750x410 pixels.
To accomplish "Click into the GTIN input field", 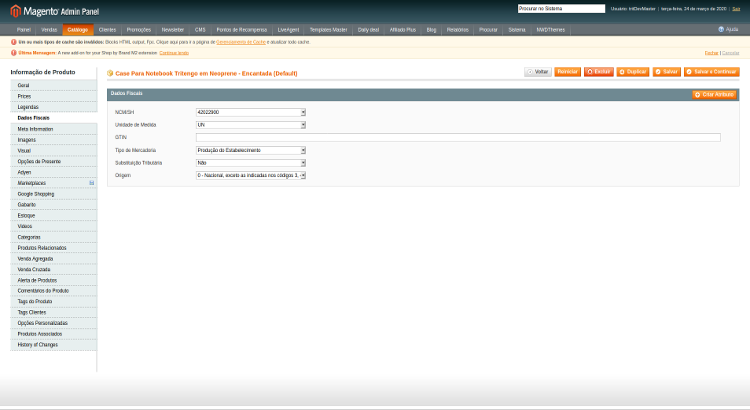I will tap(458, 137).
